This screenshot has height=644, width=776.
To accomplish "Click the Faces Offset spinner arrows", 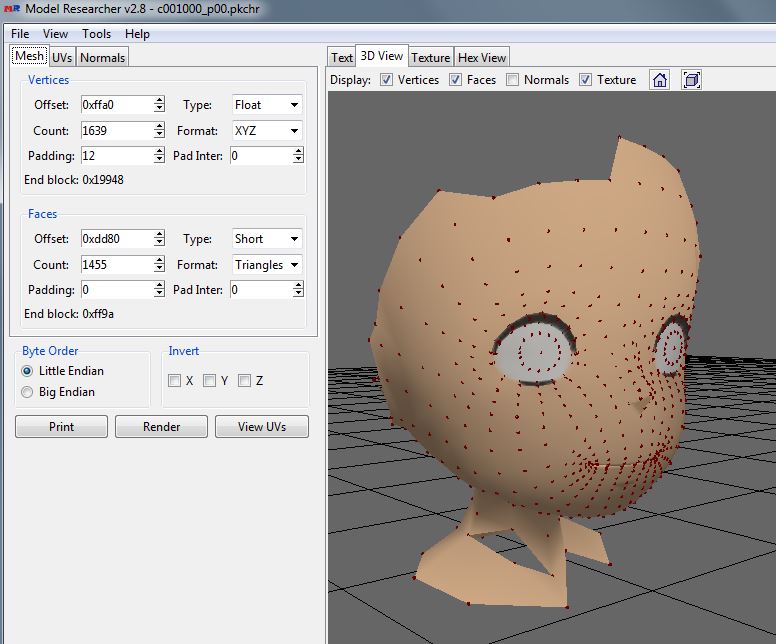I will [159, 239].
